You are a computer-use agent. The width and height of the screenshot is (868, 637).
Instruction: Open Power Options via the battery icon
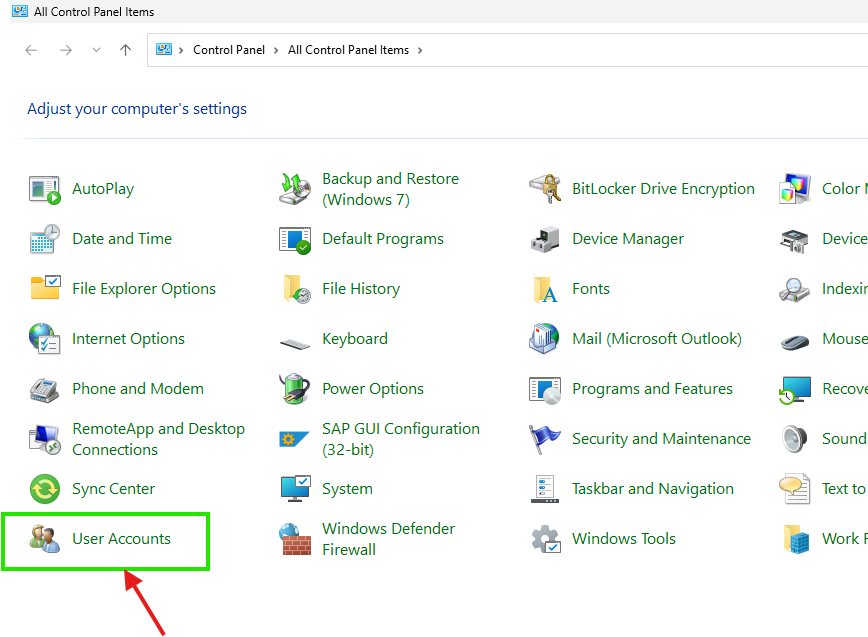pyautogui.click(x=294, y=389)
